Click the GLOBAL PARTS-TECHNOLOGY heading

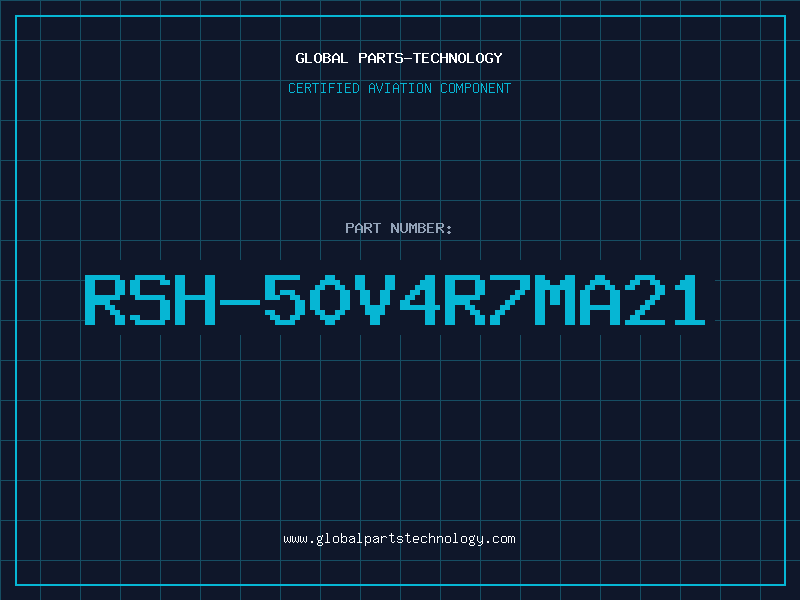click(399, 58)
